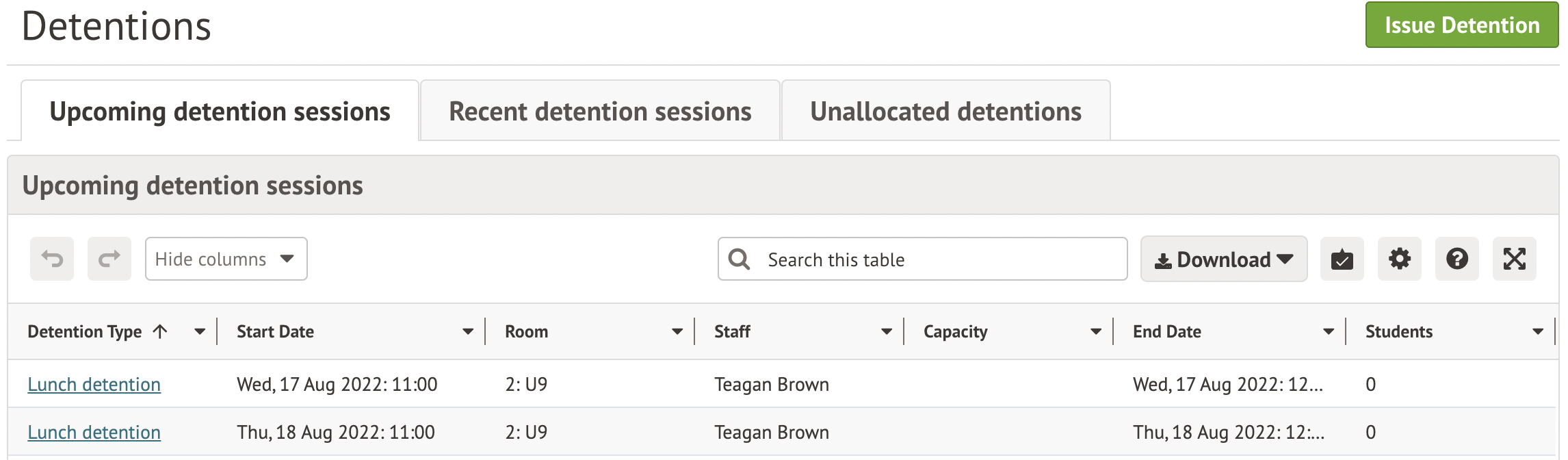The image size is (1568, 460).
Task: Open Lunch detention link for 17 Aug
Action: [x=94, y=385]
